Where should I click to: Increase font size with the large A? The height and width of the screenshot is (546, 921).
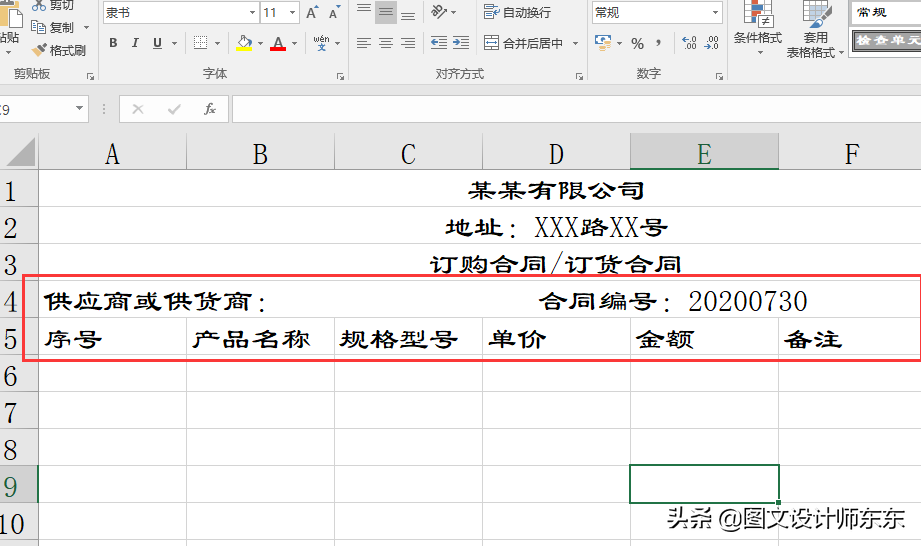[x=312, y=12]
